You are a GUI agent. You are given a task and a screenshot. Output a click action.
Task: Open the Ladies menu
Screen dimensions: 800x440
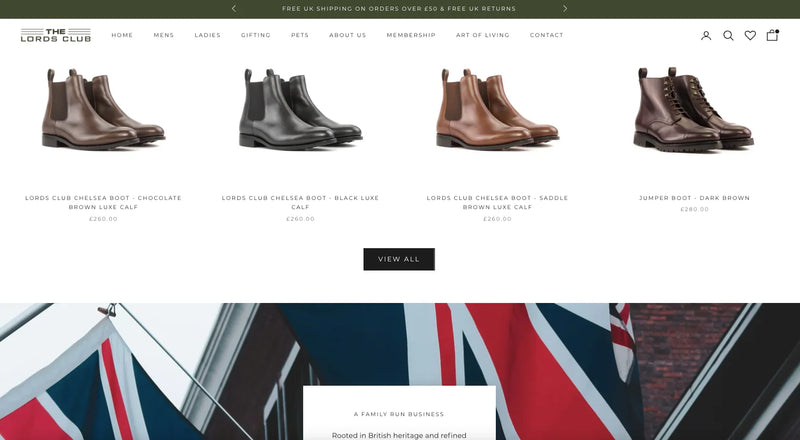click(x=208, y=35)
